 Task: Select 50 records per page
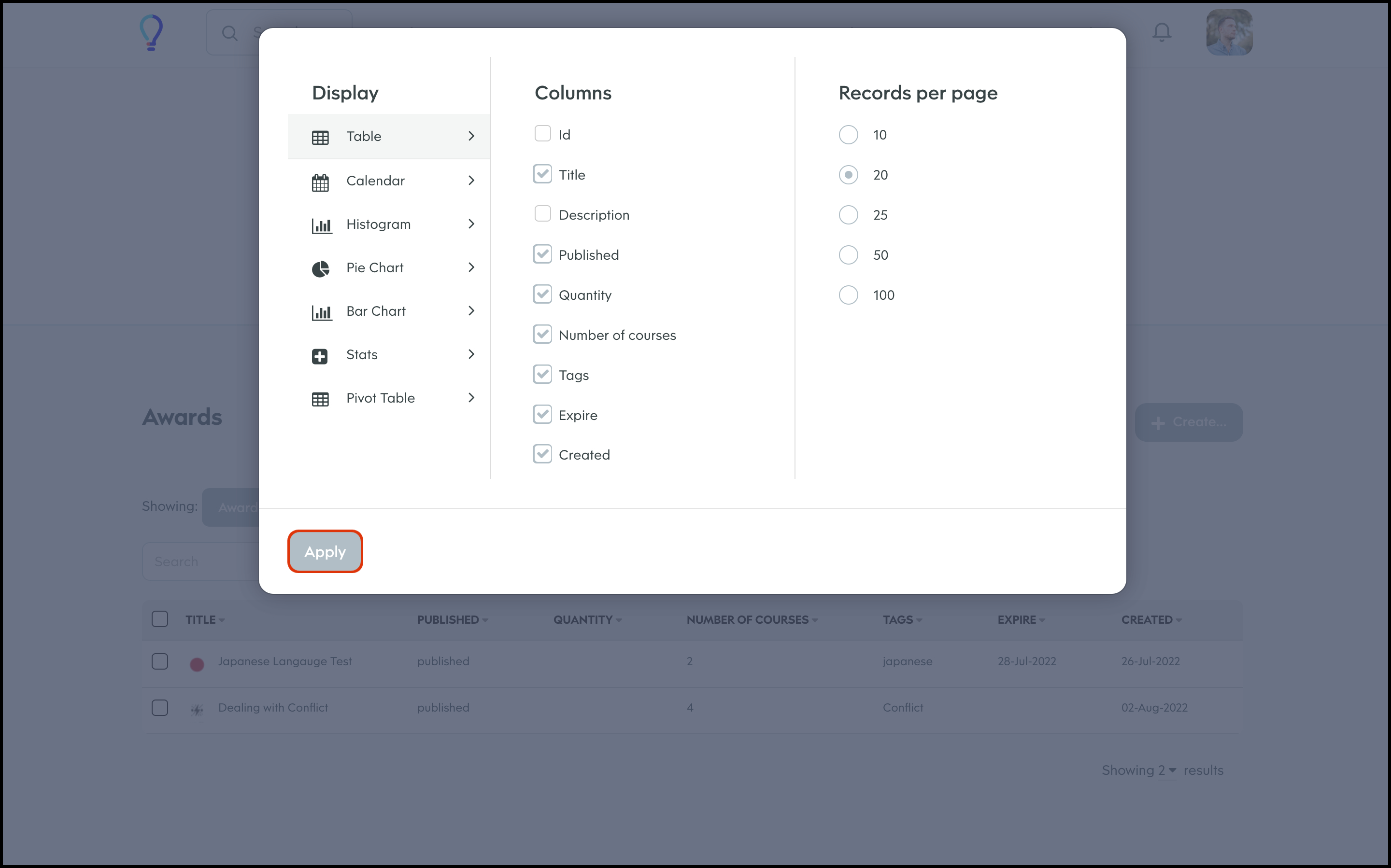tap(848, 255)
